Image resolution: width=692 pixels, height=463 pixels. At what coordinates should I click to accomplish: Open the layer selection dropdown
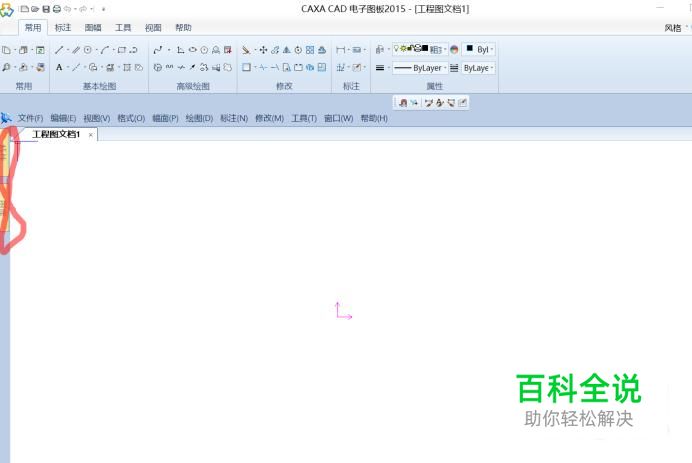[420, 49]
